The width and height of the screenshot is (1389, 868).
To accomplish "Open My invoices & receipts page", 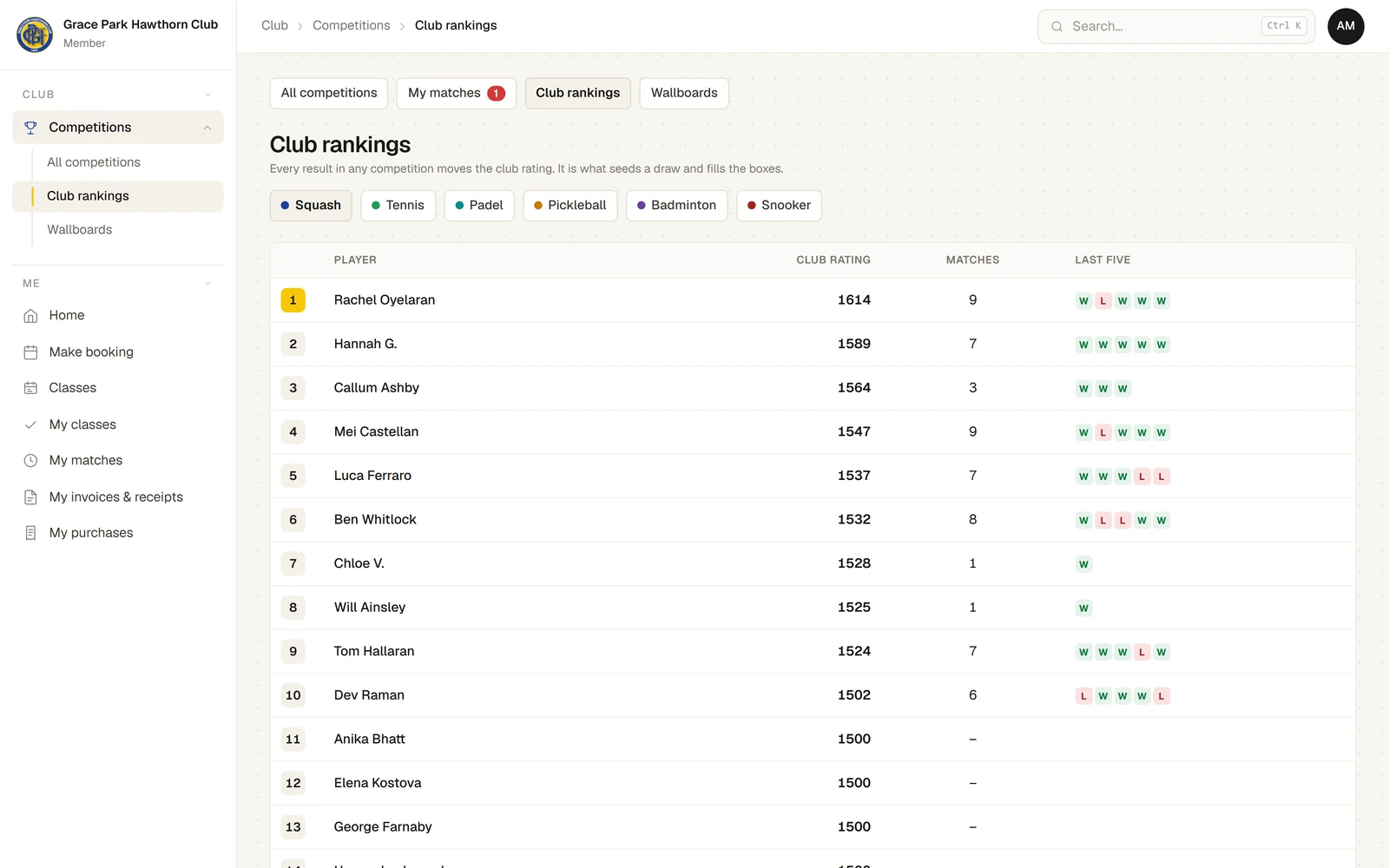I will pos(118,497).
